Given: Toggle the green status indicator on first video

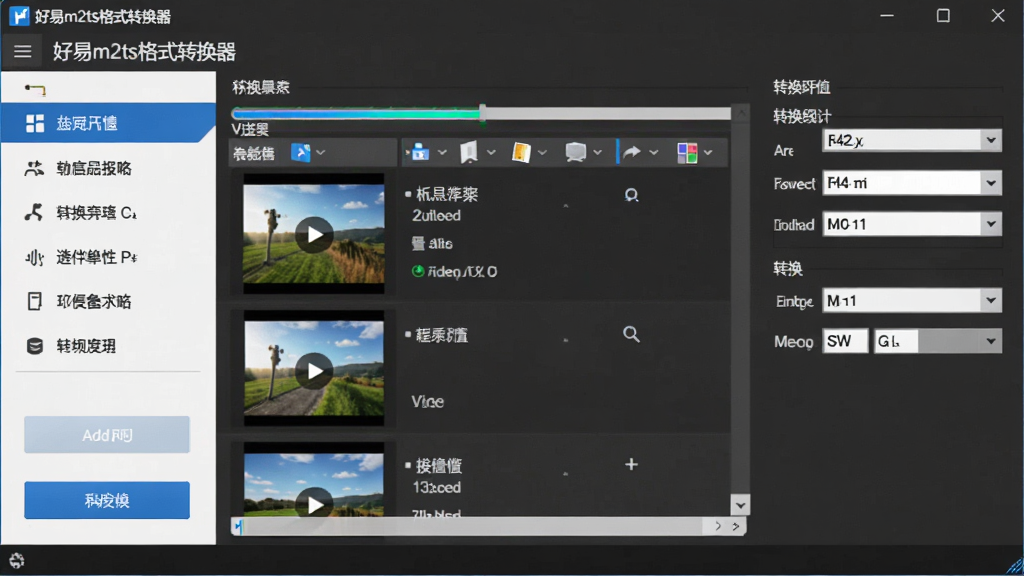Looking at the screenshot, I should tap(418, 271).
